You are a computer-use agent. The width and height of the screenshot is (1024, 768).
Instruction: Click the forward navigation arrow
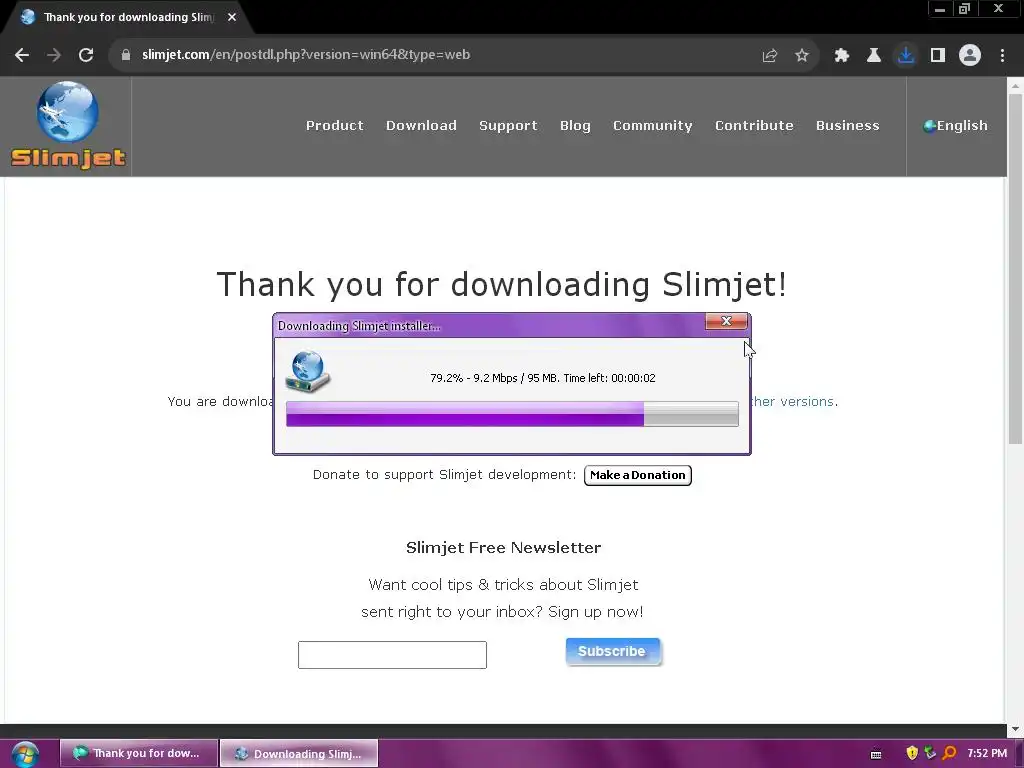click(54, 55)
